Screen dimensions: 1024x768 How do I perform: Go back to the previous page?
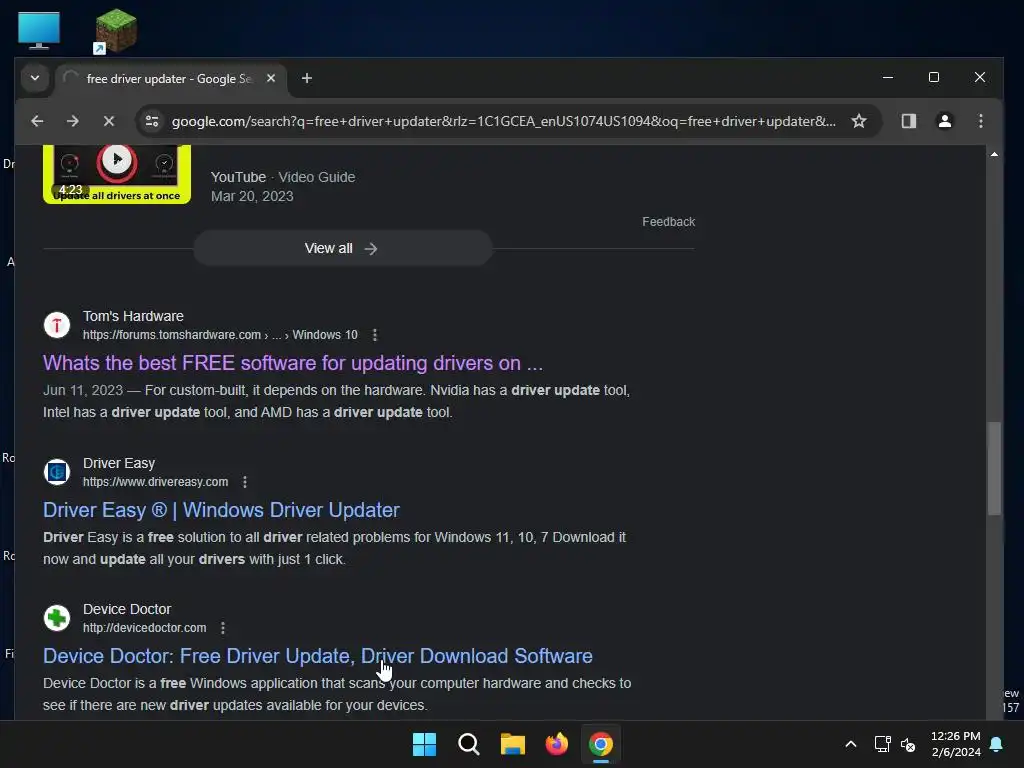click(37, 121)
